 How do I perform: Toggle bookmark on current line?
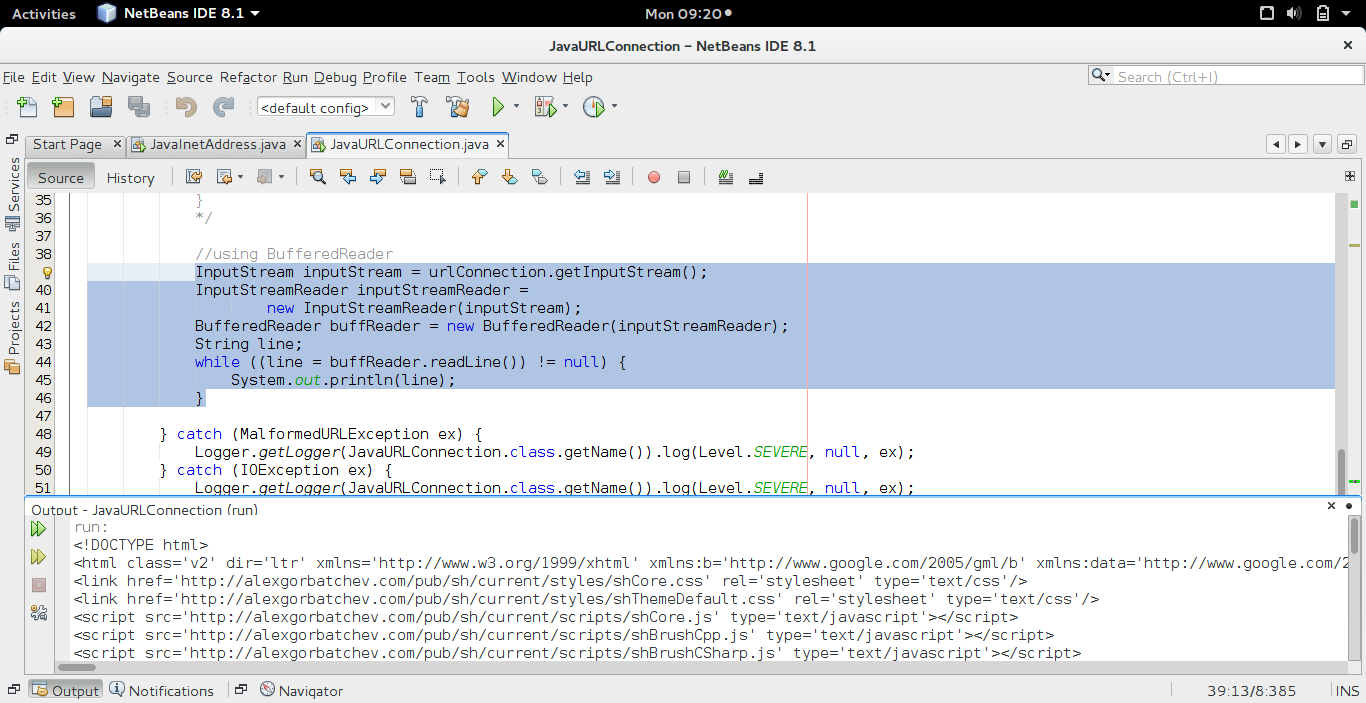(x=539, y=177)
